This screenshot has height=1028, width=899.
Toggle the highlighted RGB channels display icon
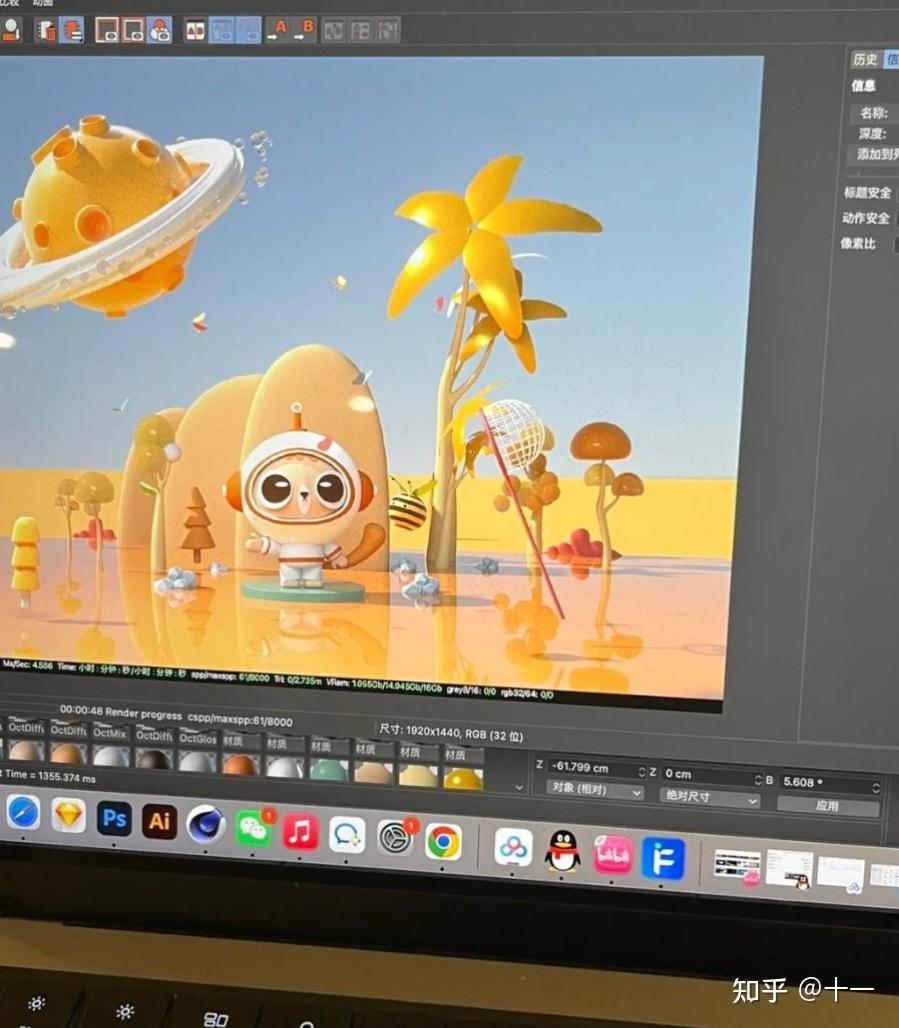[x=159, y=30]
